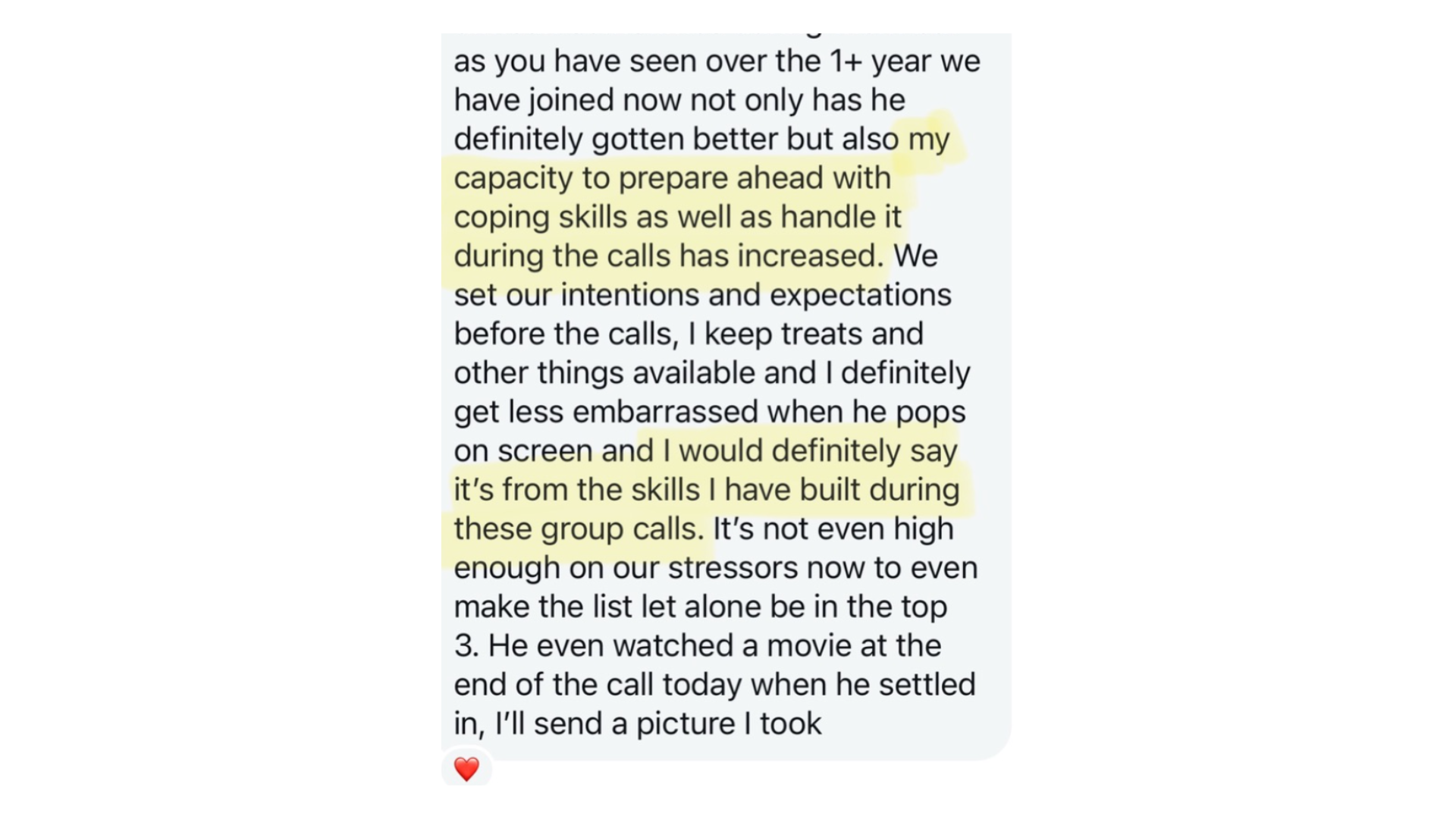
Task: Click the words 'definitely gotten better but also'
Action: point(676,140)
